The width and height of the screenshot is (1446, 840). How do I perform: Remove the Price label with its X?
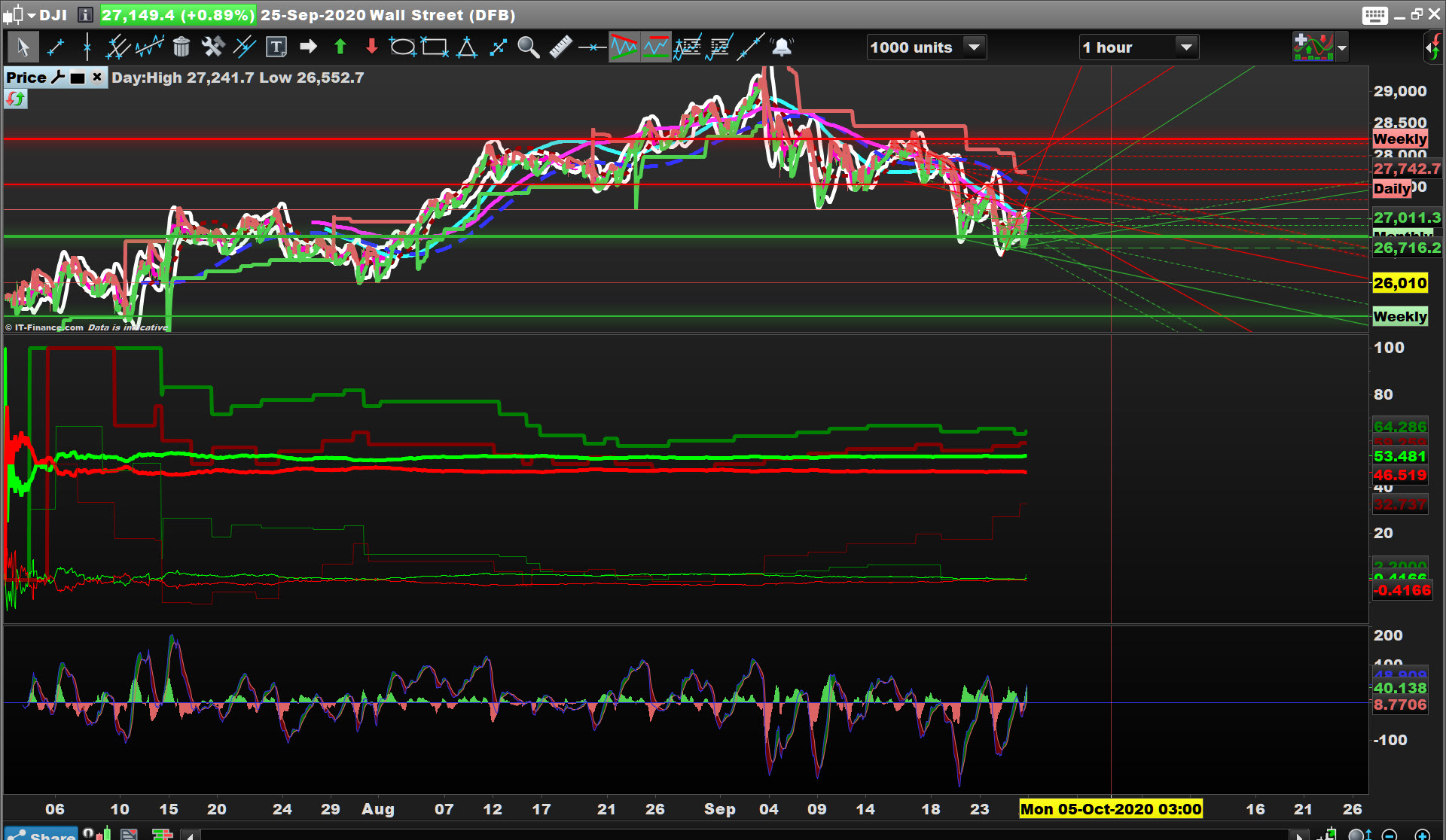pyautogui.click(x=97, y=77)
